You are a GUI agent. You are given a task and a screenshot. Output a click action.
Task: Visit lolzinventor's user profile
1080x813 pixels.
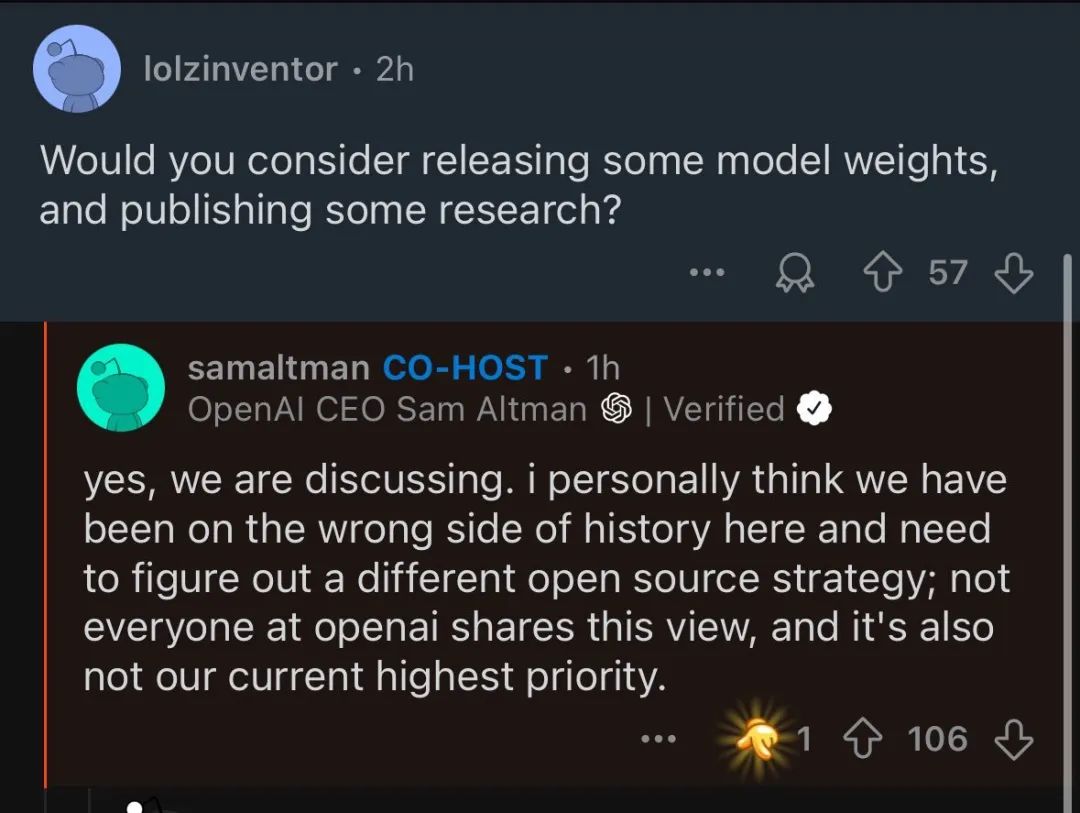242,70
